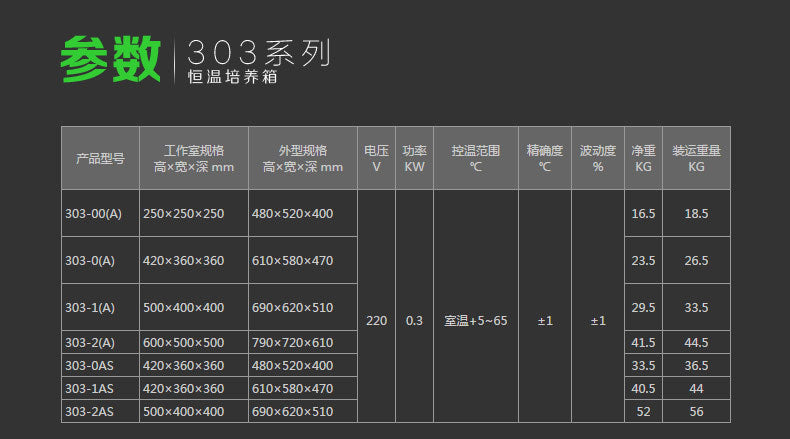This screenshot has width=790, height=439.
Task: Select the 精确度 column header
Action: click(545, 159)
